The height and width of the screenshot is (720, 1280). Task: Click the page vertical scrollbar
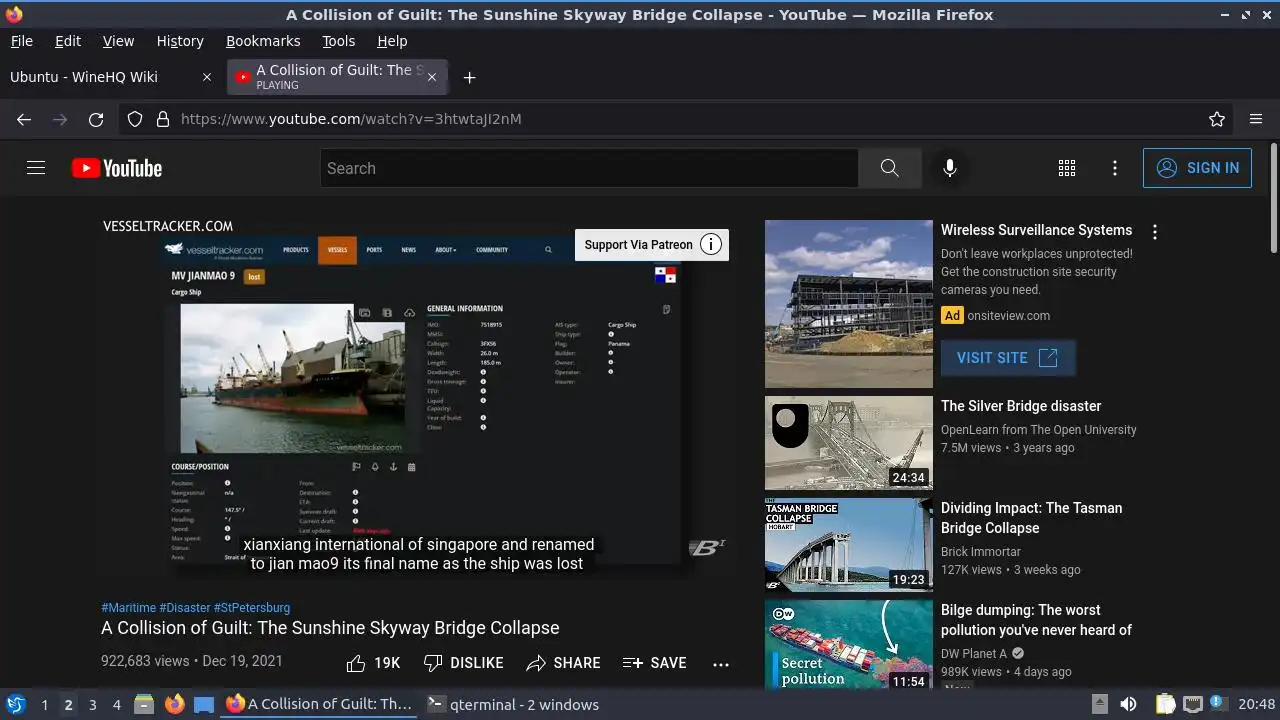coord(1273,200)
